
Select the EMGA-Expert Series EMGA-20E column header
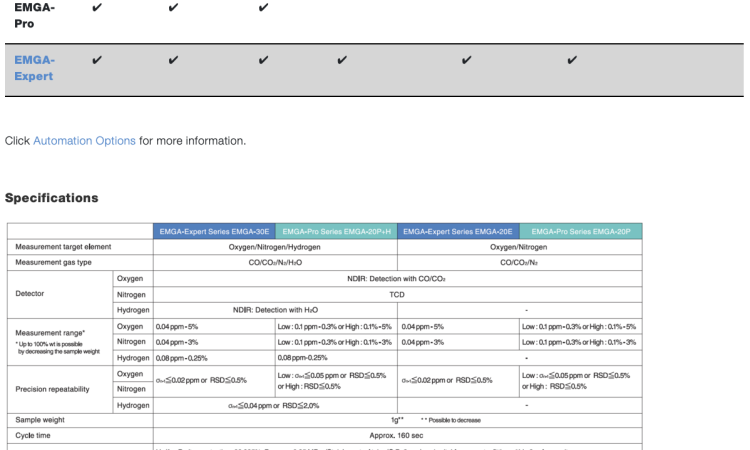(458, 231)
